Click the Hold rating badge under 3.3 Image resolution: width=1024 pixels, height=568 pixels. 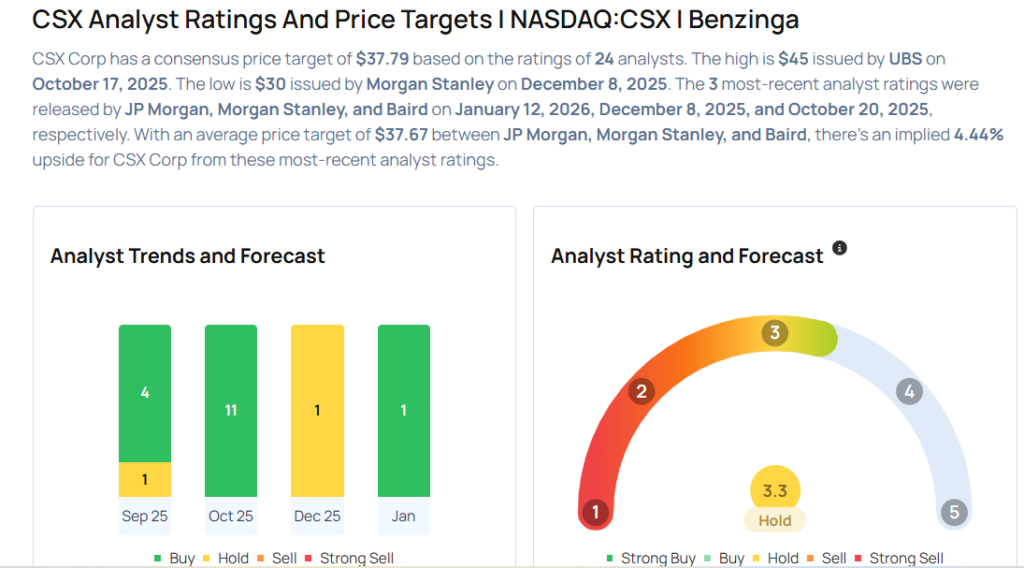coord(774,521)
